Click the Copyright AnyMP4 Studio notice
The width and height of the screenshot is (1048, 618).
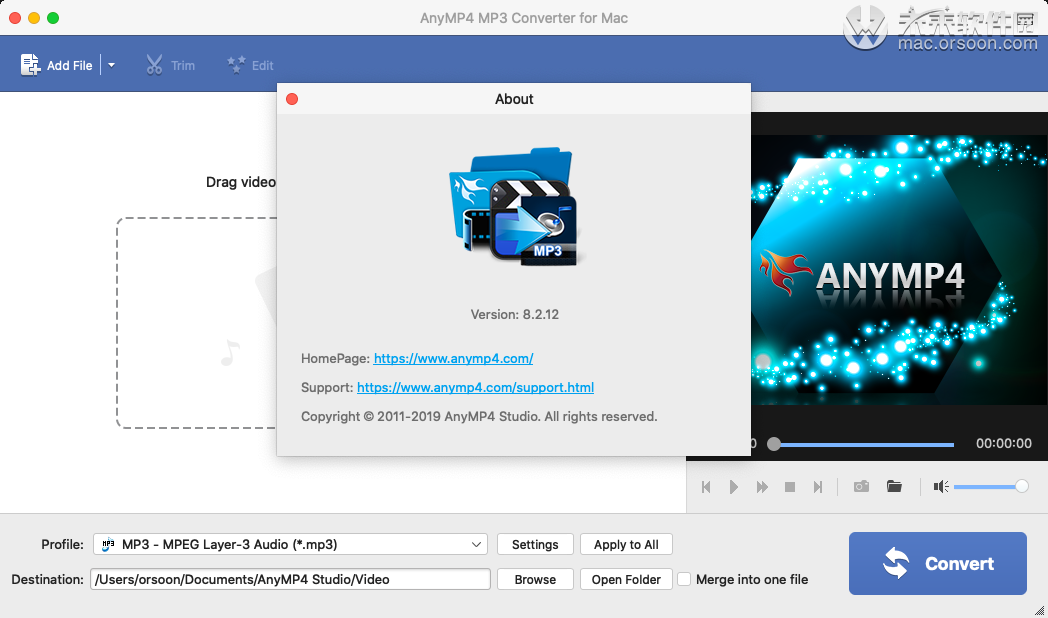[x=479, y=416]
